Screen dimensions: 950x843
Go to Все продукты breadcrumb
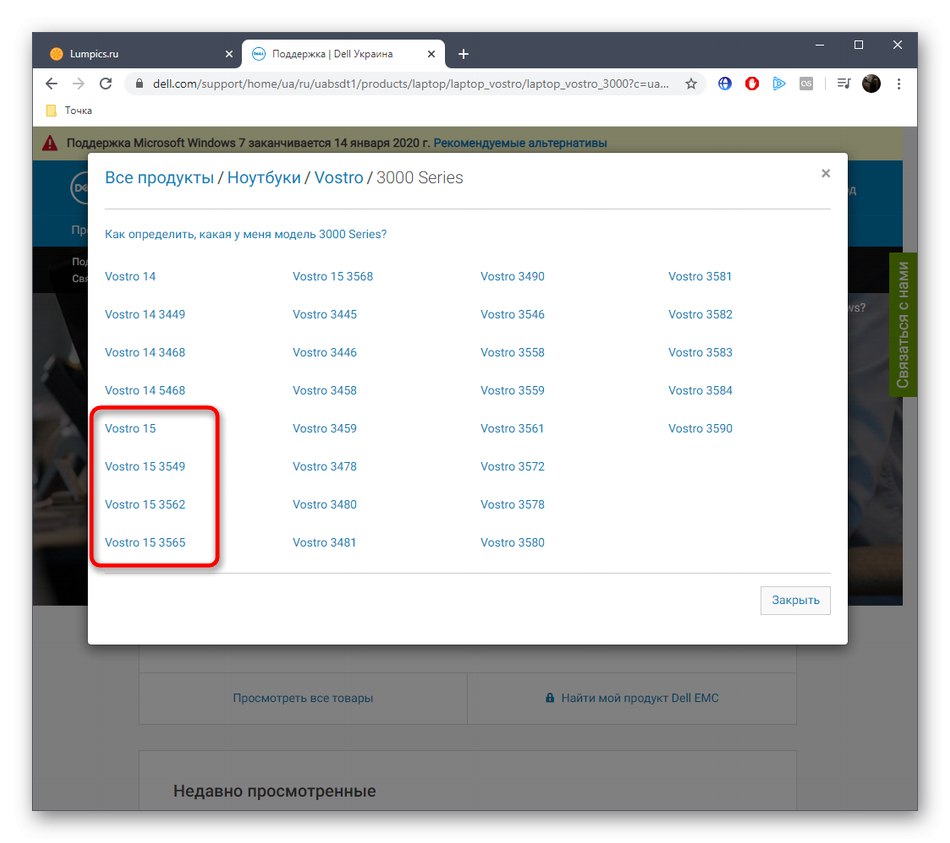(x=159, y=178)
